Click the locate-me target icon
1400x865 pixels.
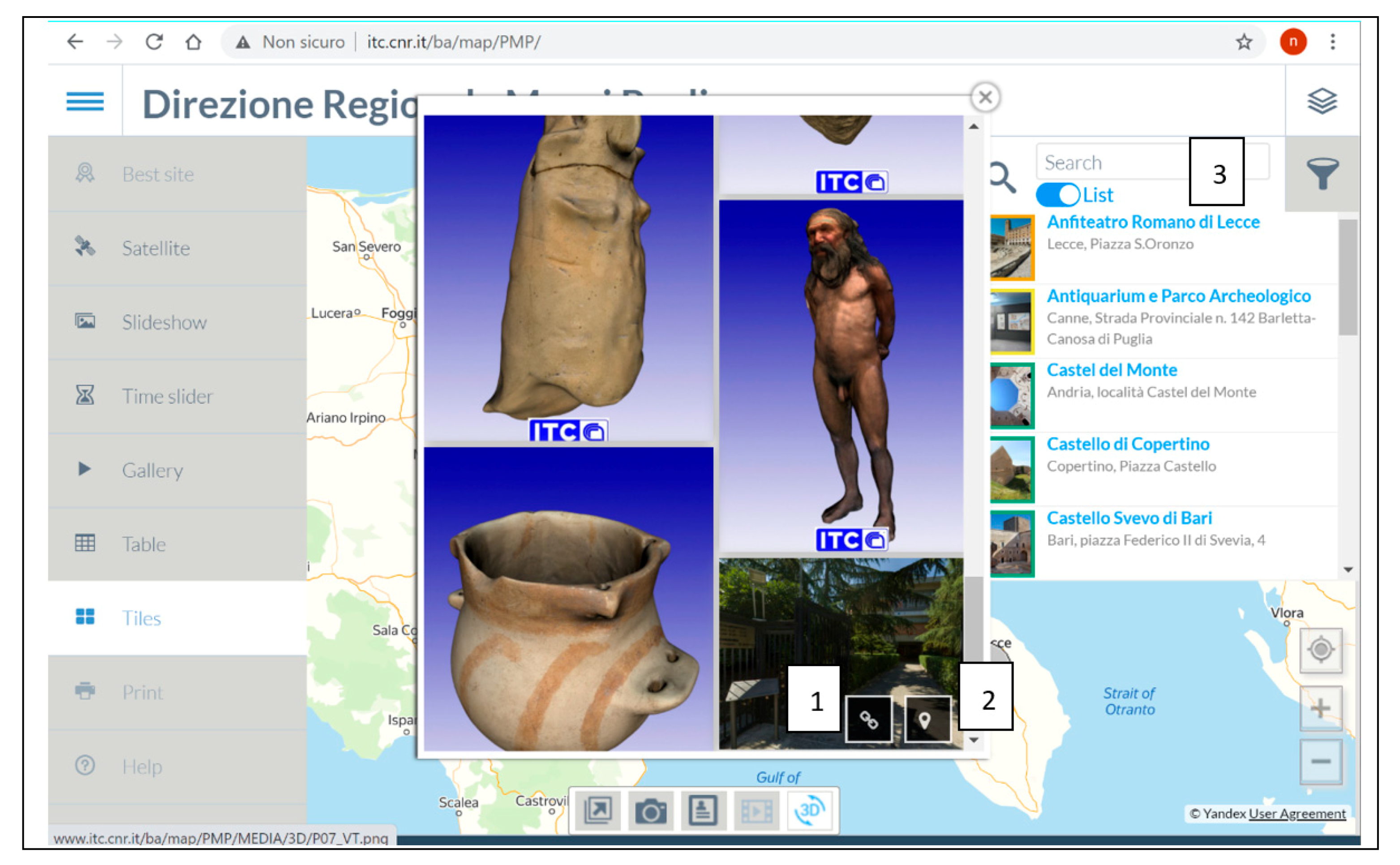1320,650
